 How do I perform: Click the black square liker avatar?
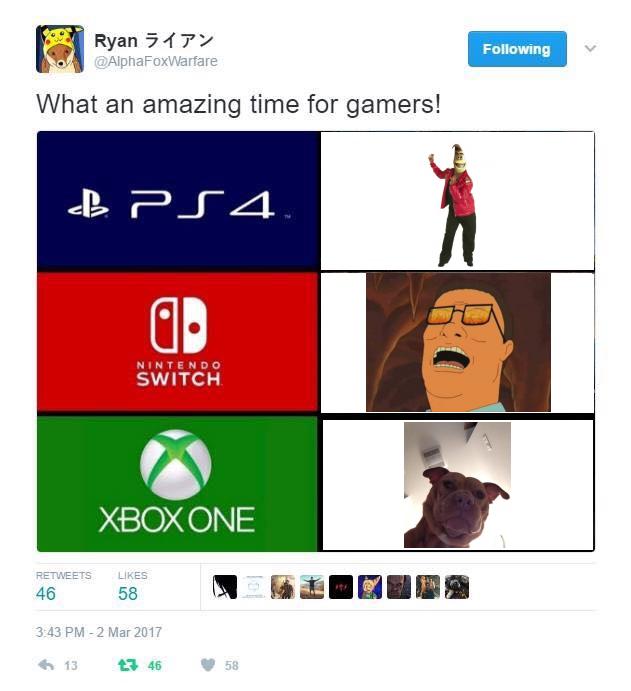tap(341, 587)
